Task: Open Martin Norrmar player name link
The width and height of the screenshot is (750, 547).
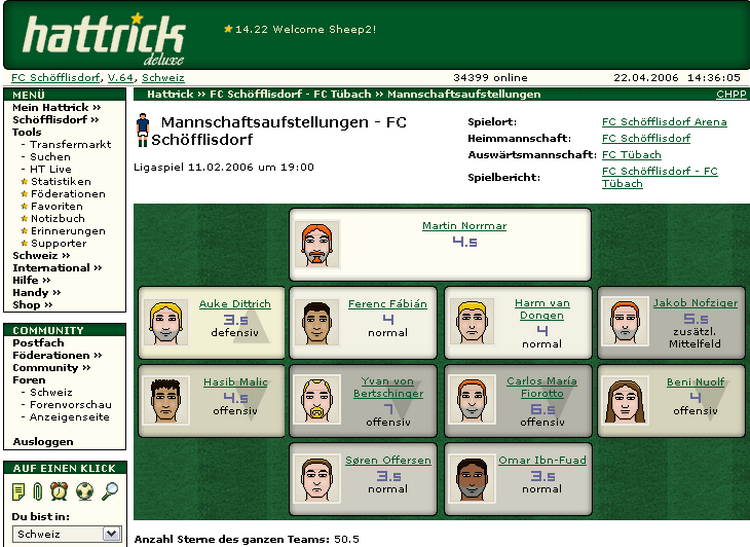Action: pyautogui.click(x=464, y=226)
